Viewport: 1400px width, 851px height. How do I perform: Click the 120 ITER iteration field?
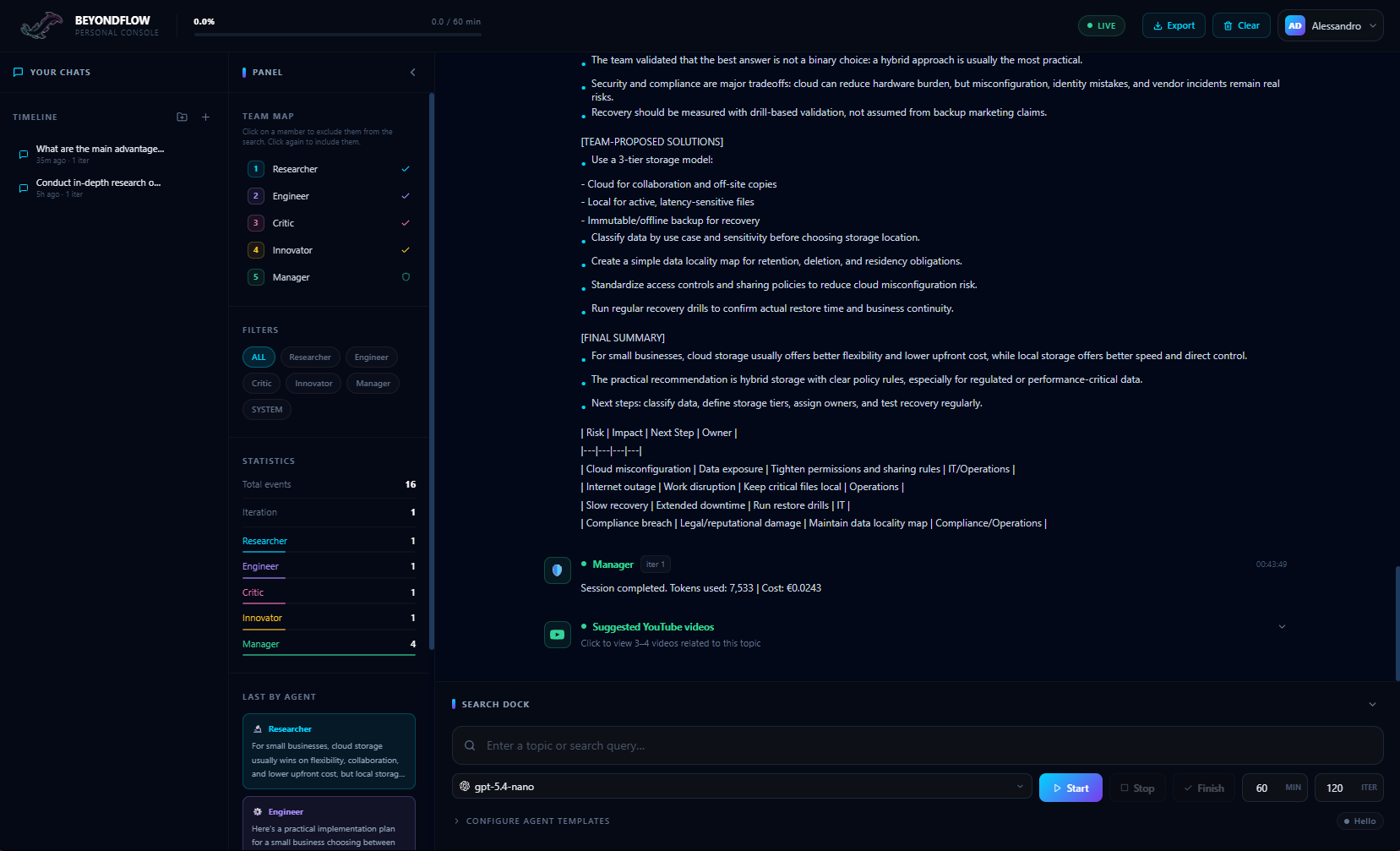1349,788
